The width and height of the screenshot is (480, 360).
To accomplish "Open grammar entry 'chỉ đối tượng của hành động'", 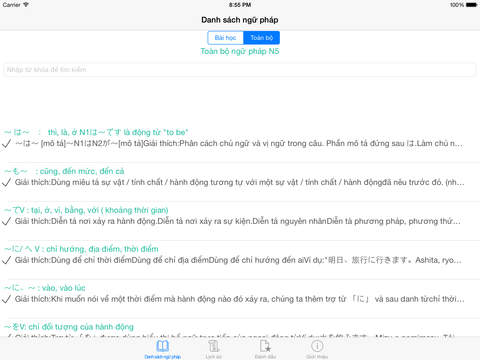I will 69,327.
